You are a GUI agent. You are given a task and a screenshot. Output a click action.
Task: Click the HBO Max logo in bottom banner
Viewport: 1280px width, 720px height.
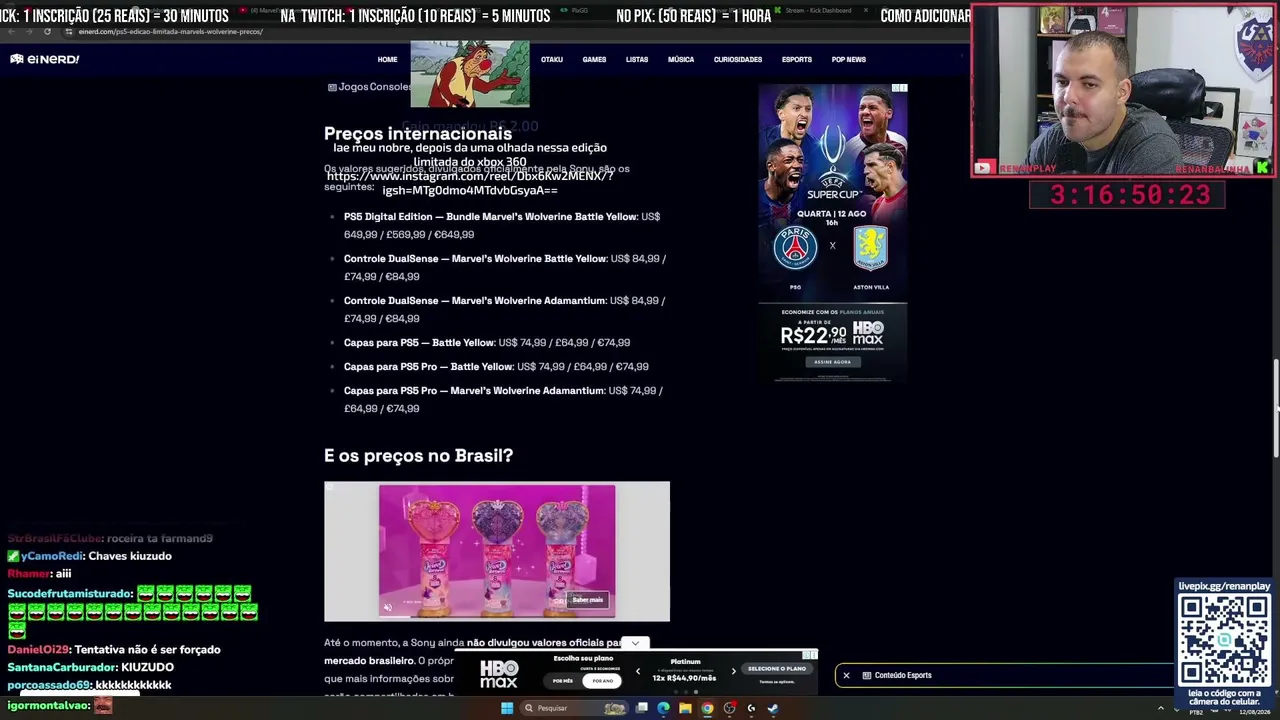pyautogui.click(x=499, y=673)
